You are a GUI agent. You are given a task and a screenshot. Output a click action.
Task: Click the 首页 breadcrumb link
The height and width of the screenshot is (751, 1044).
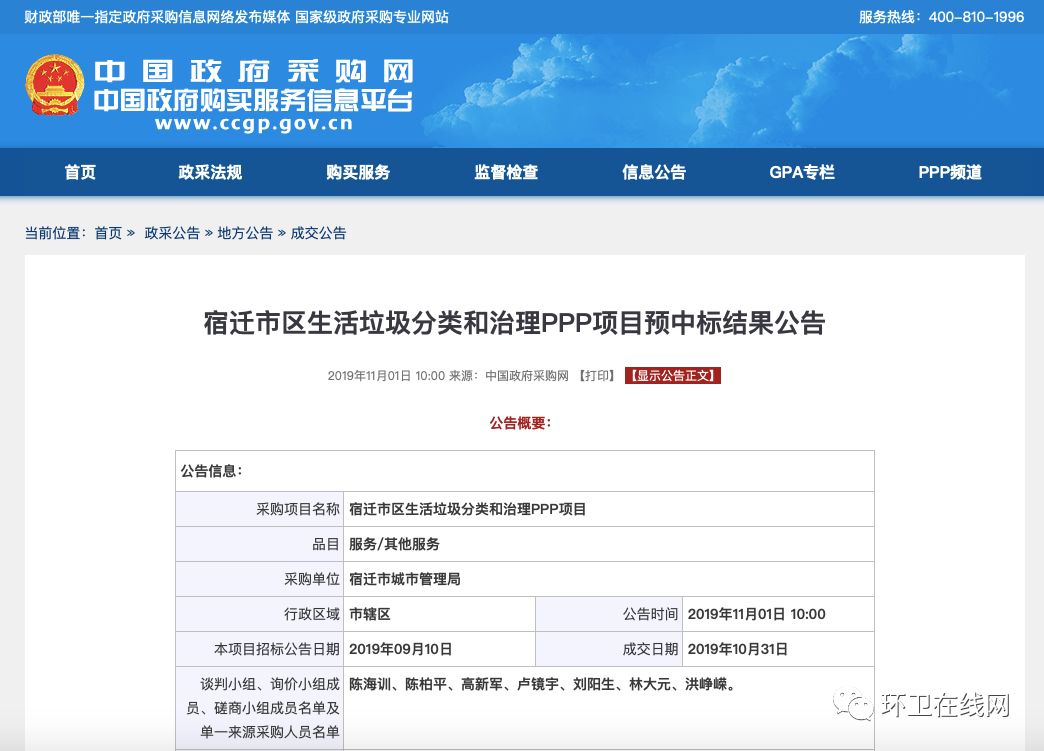click(108, 233)
